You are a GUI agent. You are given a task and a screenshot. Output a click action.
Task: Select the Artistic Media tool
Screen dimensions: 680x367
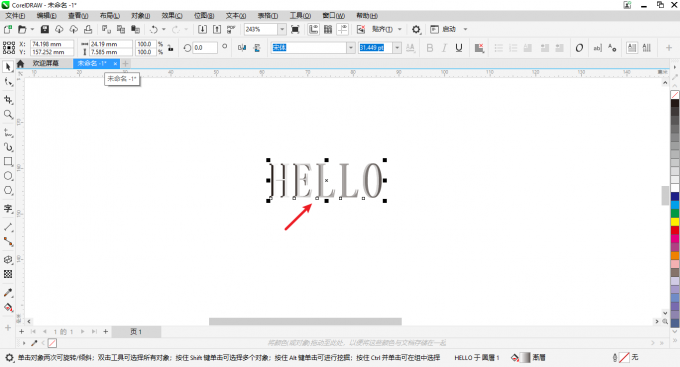(8, 147)
